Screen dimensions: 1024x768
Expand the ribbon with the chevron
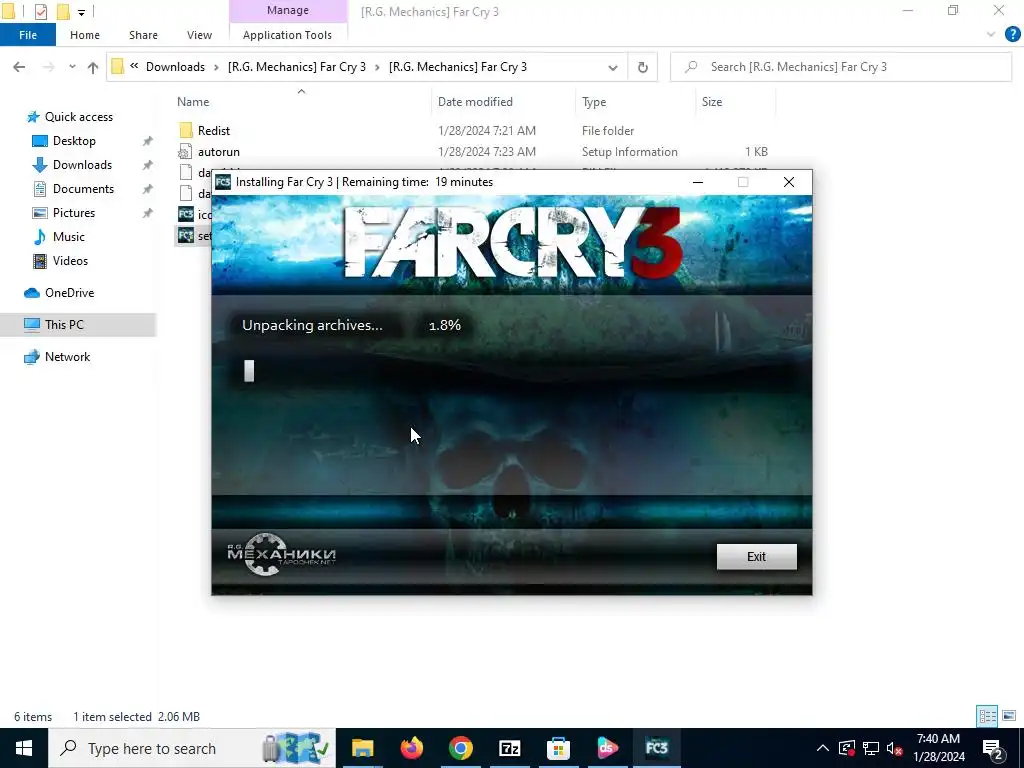coord(991,35)
